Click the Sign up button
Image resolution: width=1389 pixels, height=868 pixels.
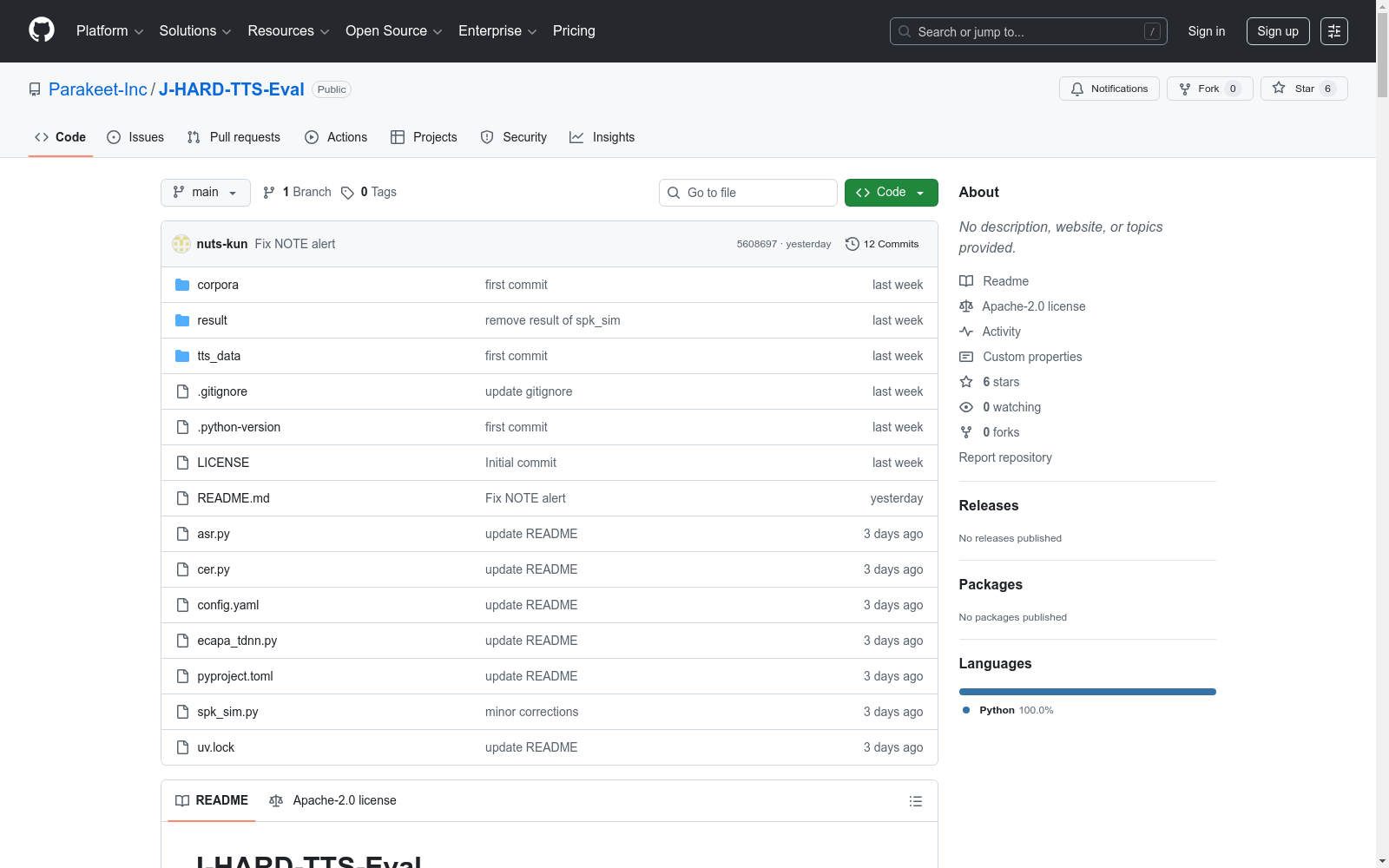point(1278,31)
